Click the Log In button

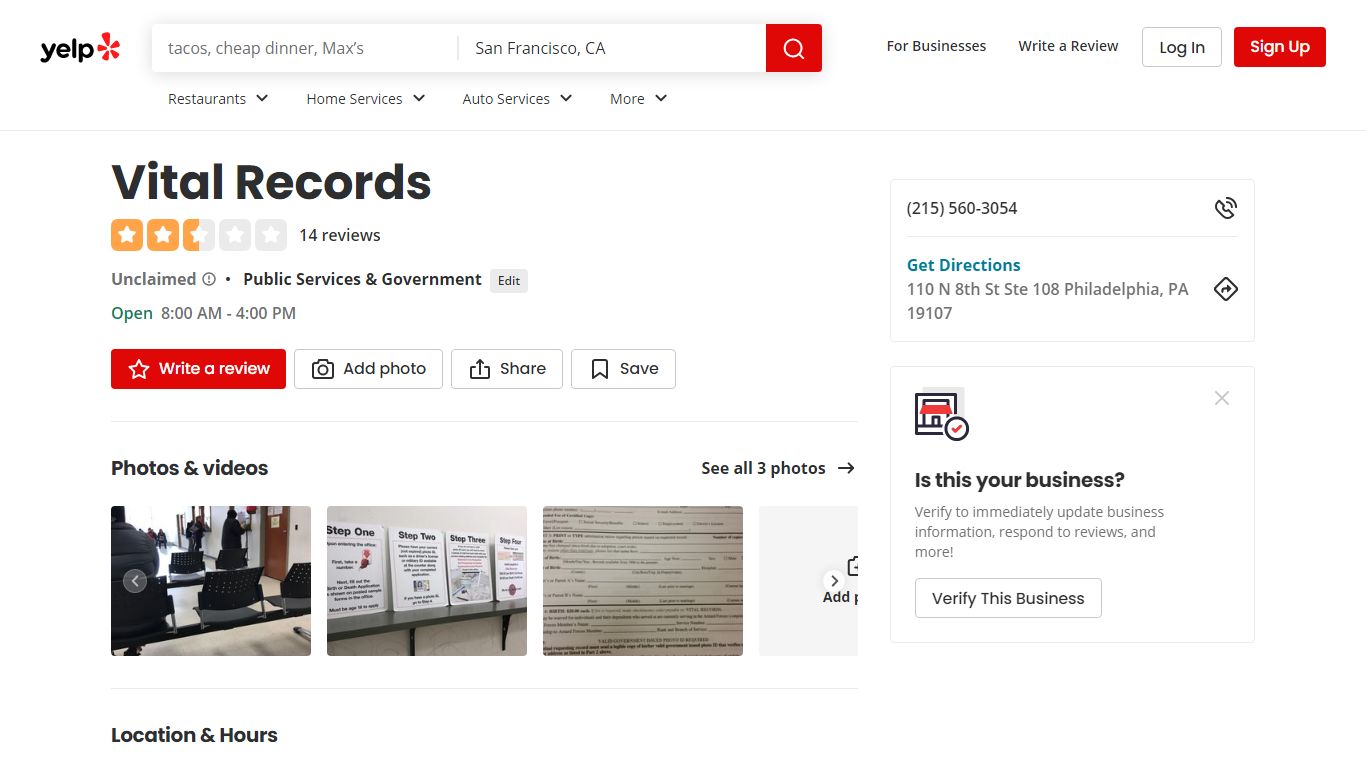click(x=1182, y=47)
